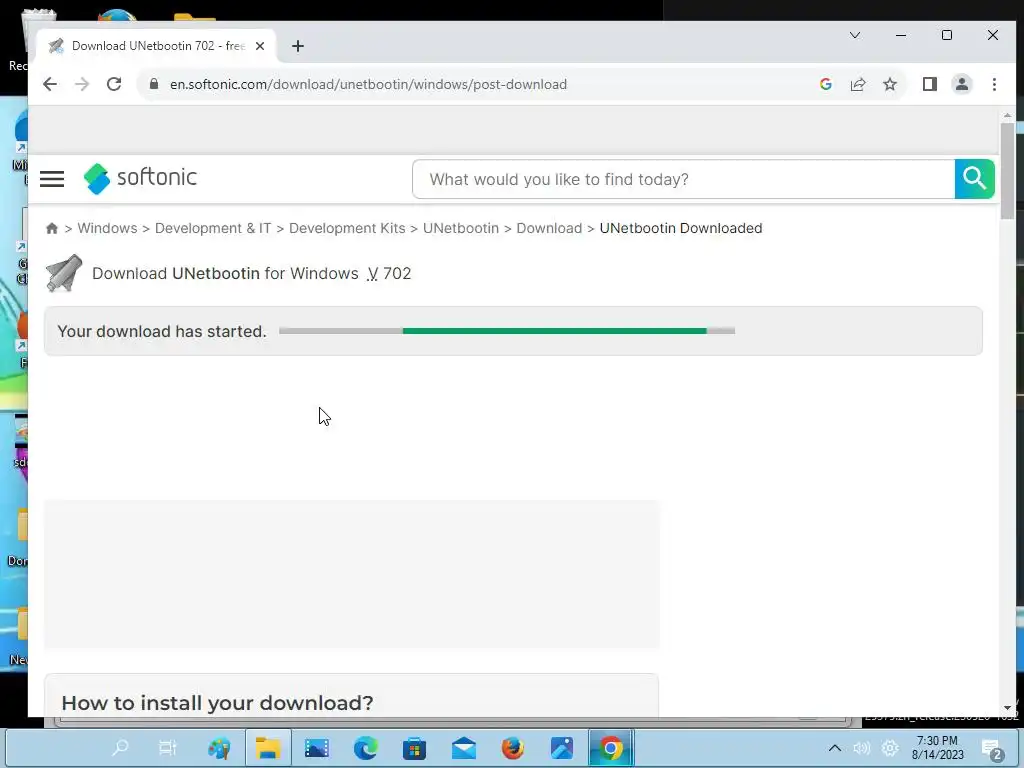This screenshot has width=1024, height=768.
Task: Open the tab search dropdown
Action: coord(854,35)
